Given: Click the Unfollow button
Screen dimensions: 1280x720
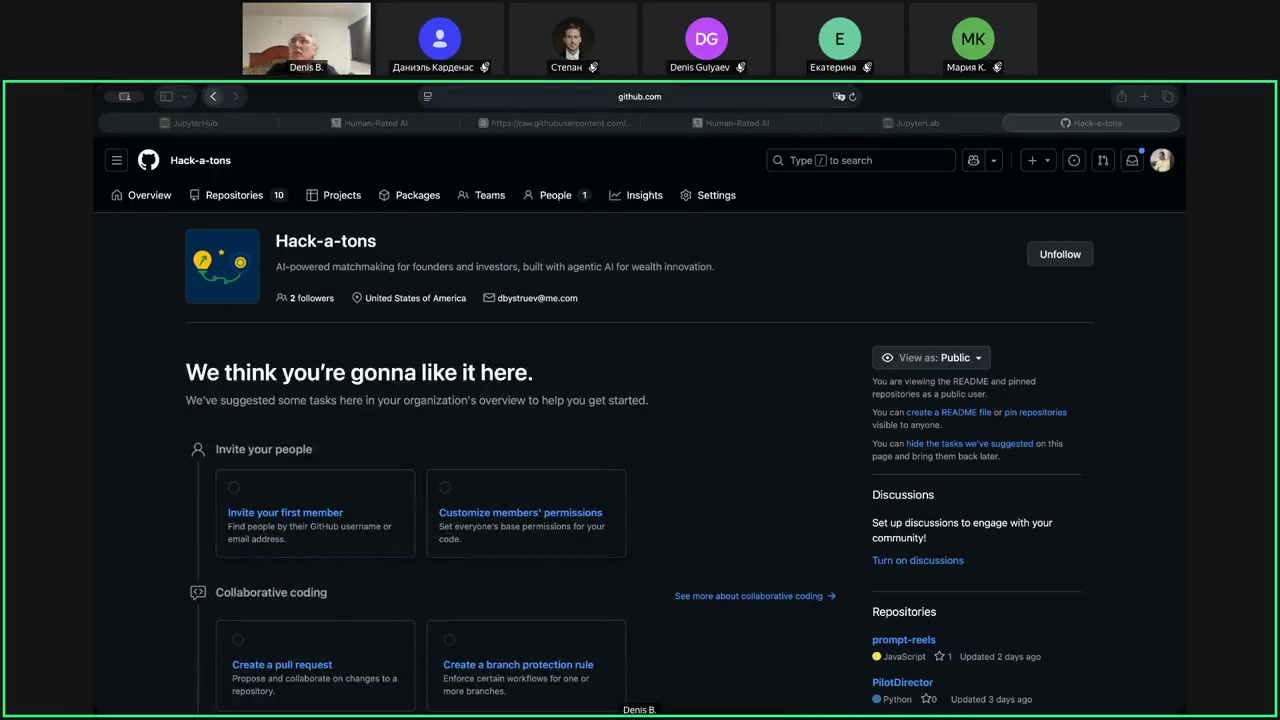Looking at the screenshot, I should tap(1060, 254).
